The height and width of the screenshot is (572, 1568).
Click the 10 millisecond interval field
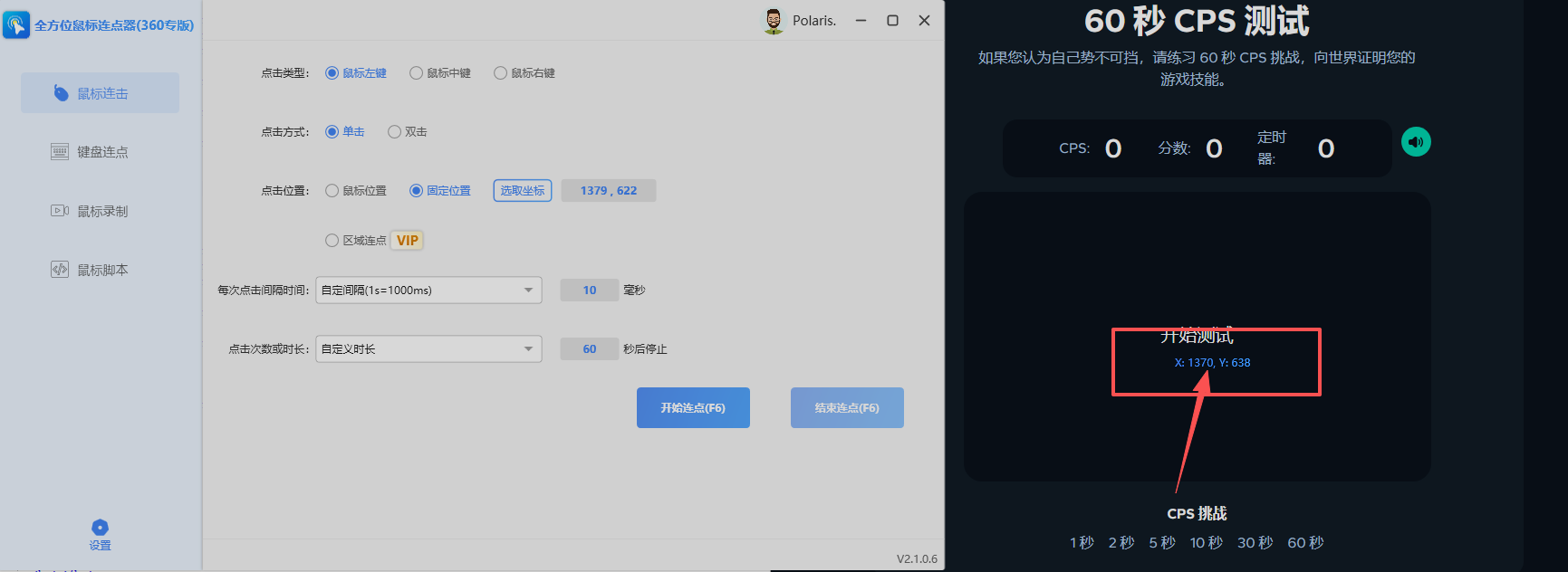[590, 291]
